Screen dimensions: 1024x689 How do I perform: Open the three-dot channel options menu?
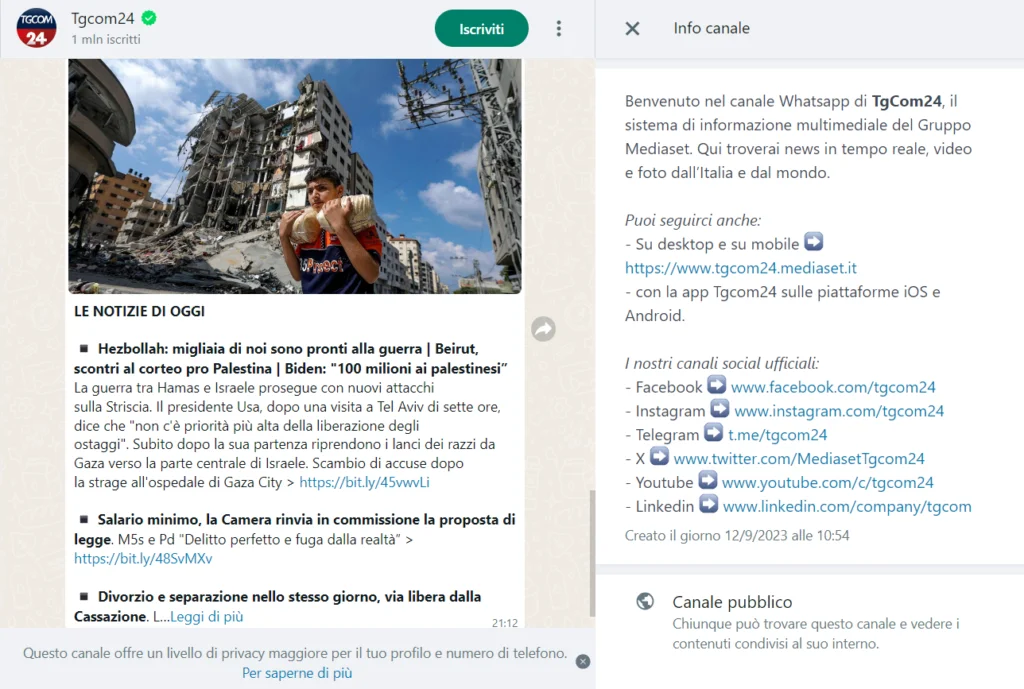pos(558,29)
